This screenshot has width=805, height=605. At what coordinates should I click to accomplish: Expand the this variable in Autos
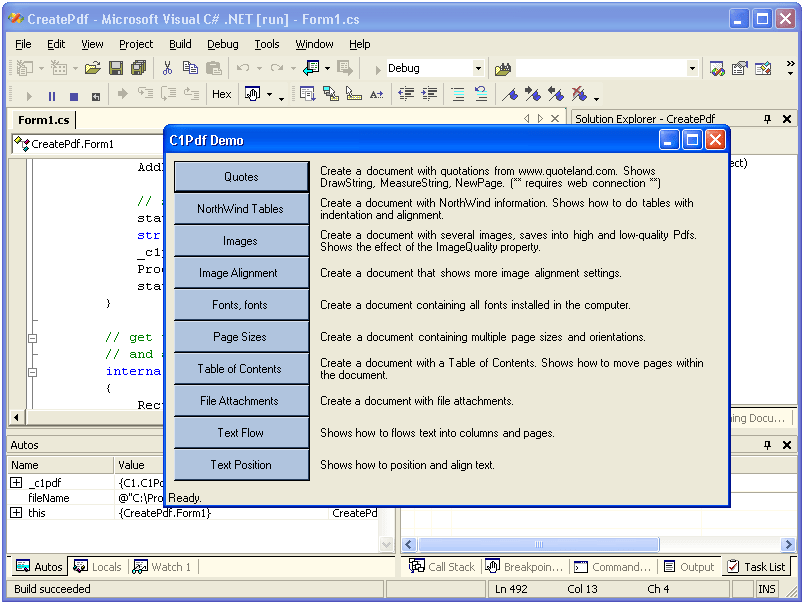tap(14, 513)
